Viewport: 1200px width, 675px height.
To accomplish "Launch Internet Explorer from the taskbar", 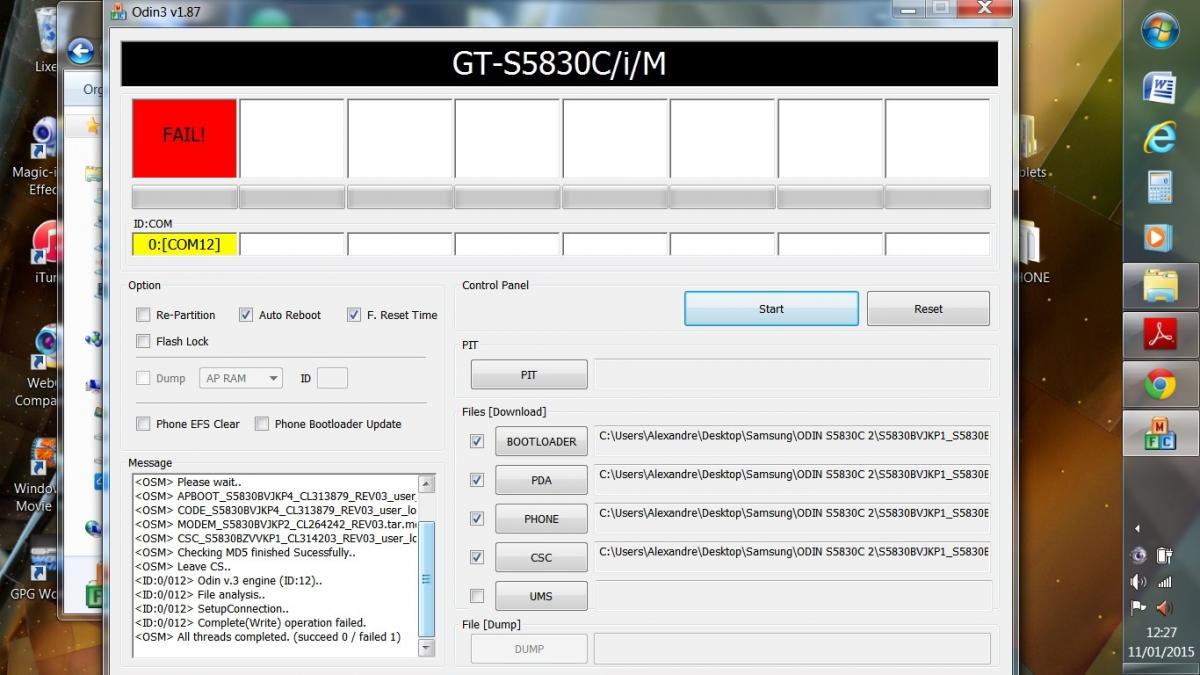I will coord(1160,137).
